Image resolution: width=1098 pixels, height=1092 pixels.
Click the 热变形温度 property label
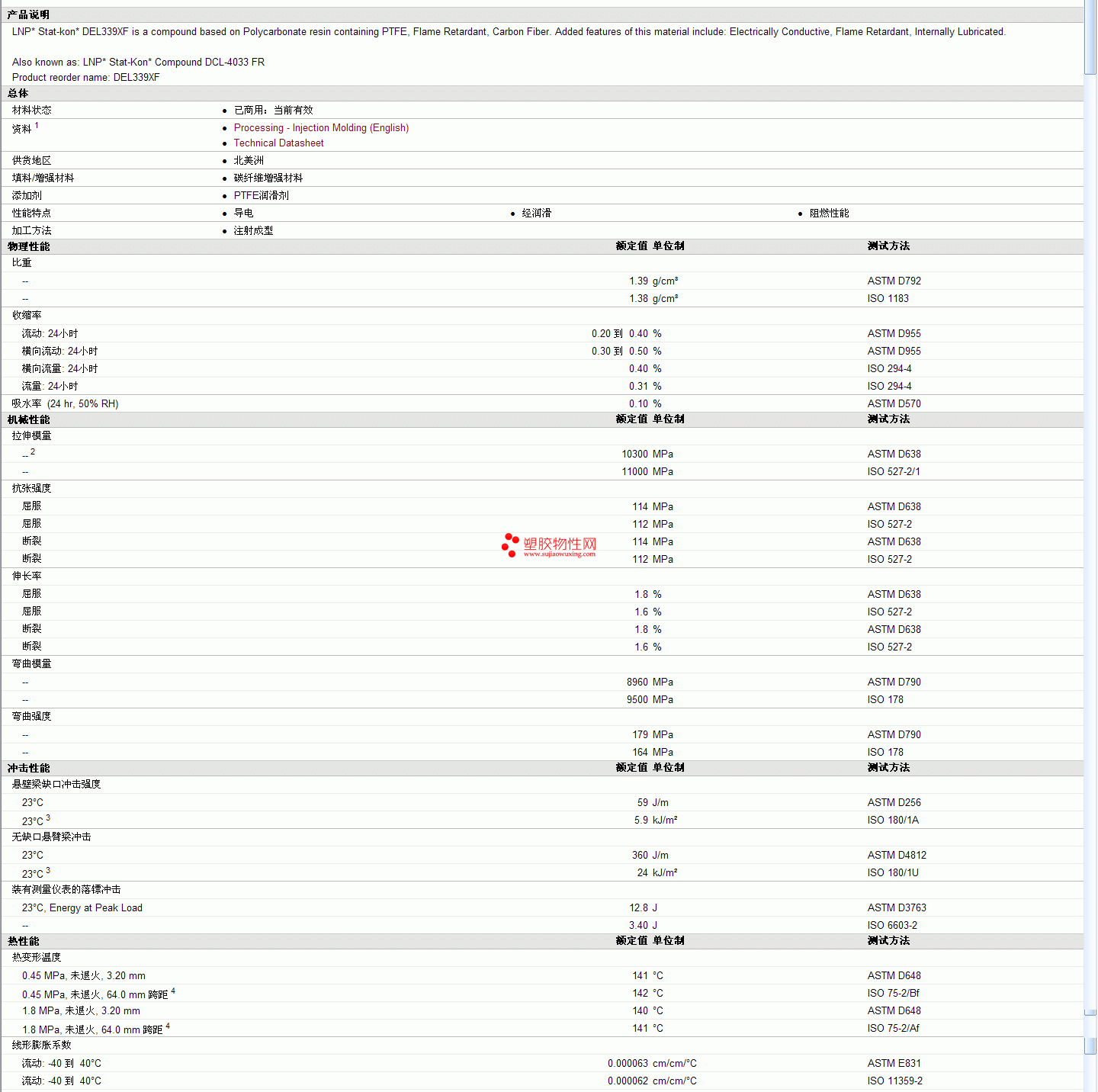click(x=37, y=958)
